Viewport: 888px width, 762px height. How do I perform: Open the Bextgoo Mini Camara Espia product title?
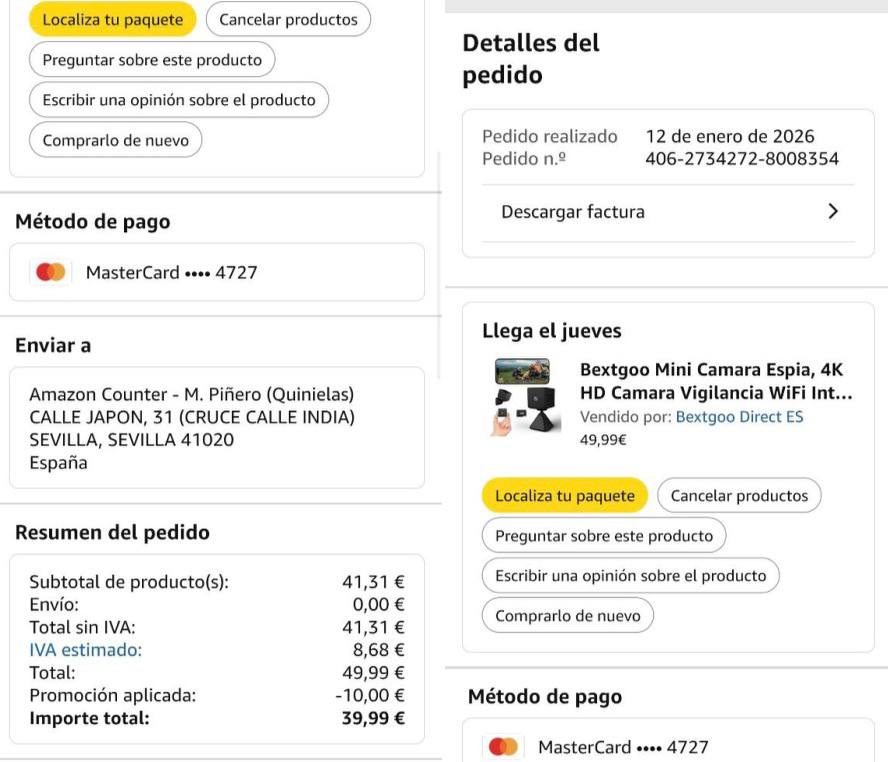click(x=715, y=381)
